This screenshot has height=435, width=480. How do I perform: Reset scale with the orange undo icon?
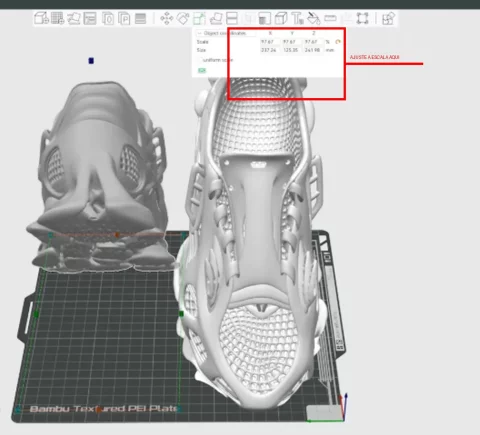pyautogui.click(x=338, y=42)
